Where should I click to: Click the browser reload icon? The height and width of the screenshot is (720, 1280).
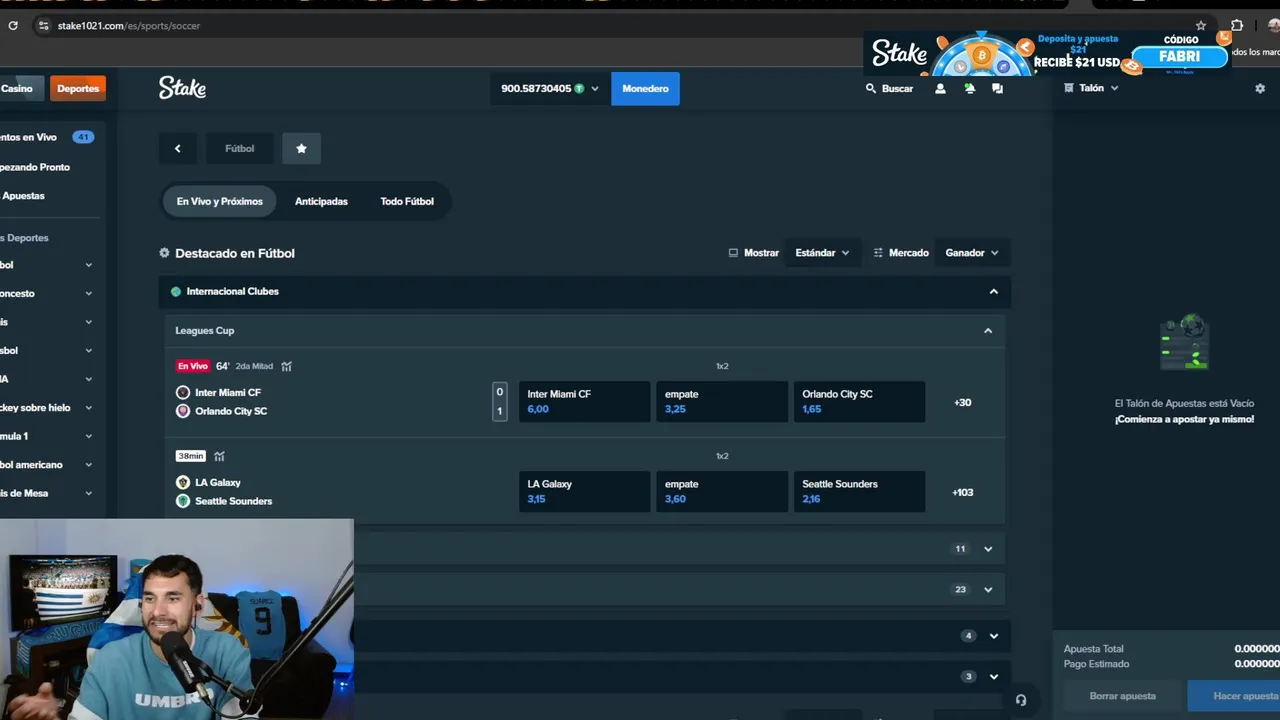(13, 26)
